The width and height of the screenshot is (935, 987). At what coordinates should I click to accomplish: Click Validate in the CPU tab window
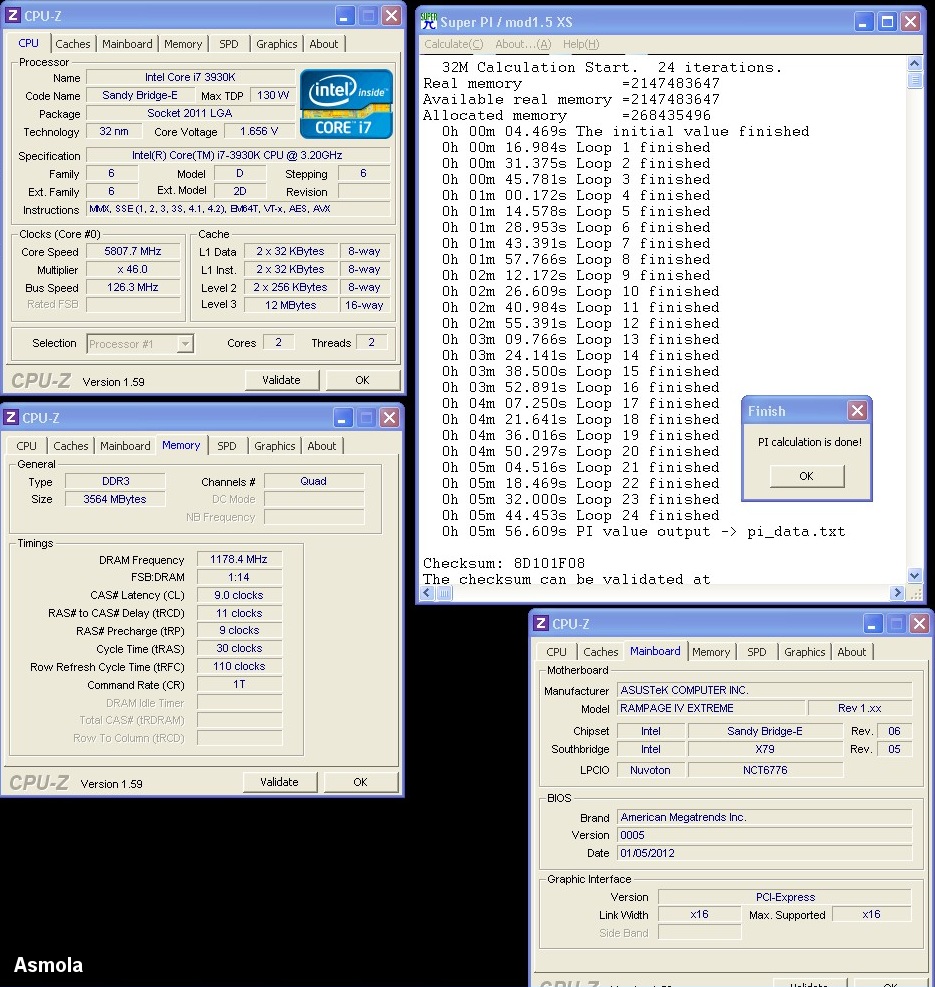(x=281, y=380)
